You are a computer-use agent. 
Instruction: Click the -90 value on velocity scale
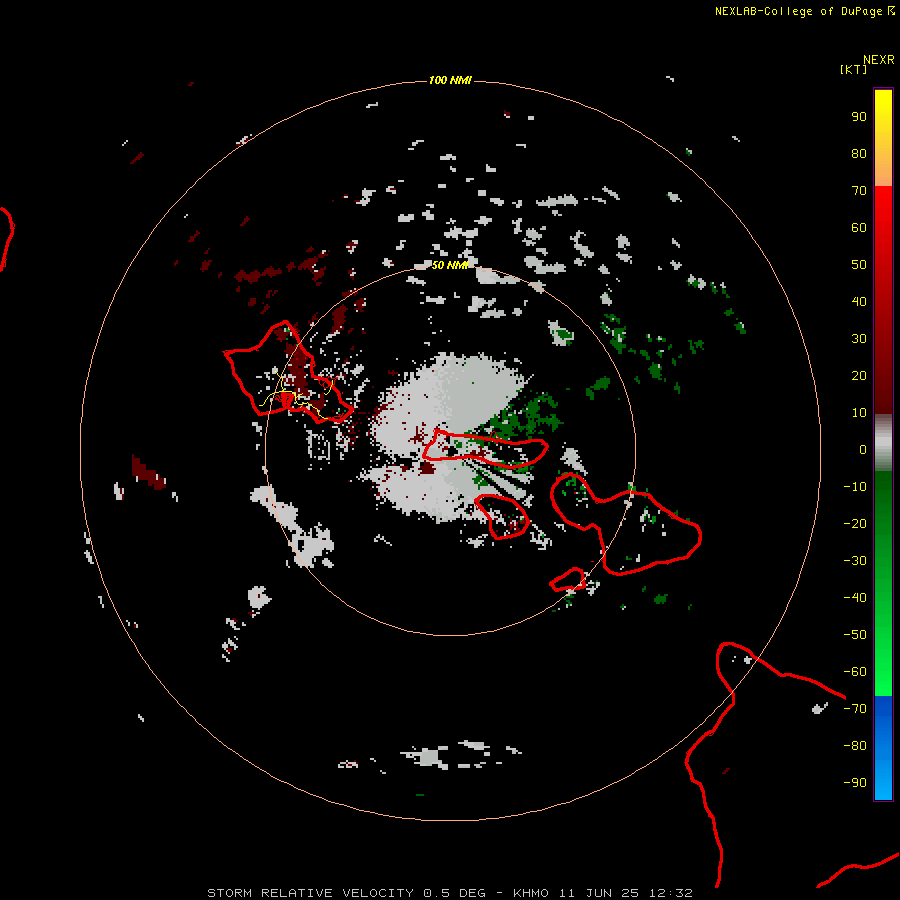click(855, 783)
